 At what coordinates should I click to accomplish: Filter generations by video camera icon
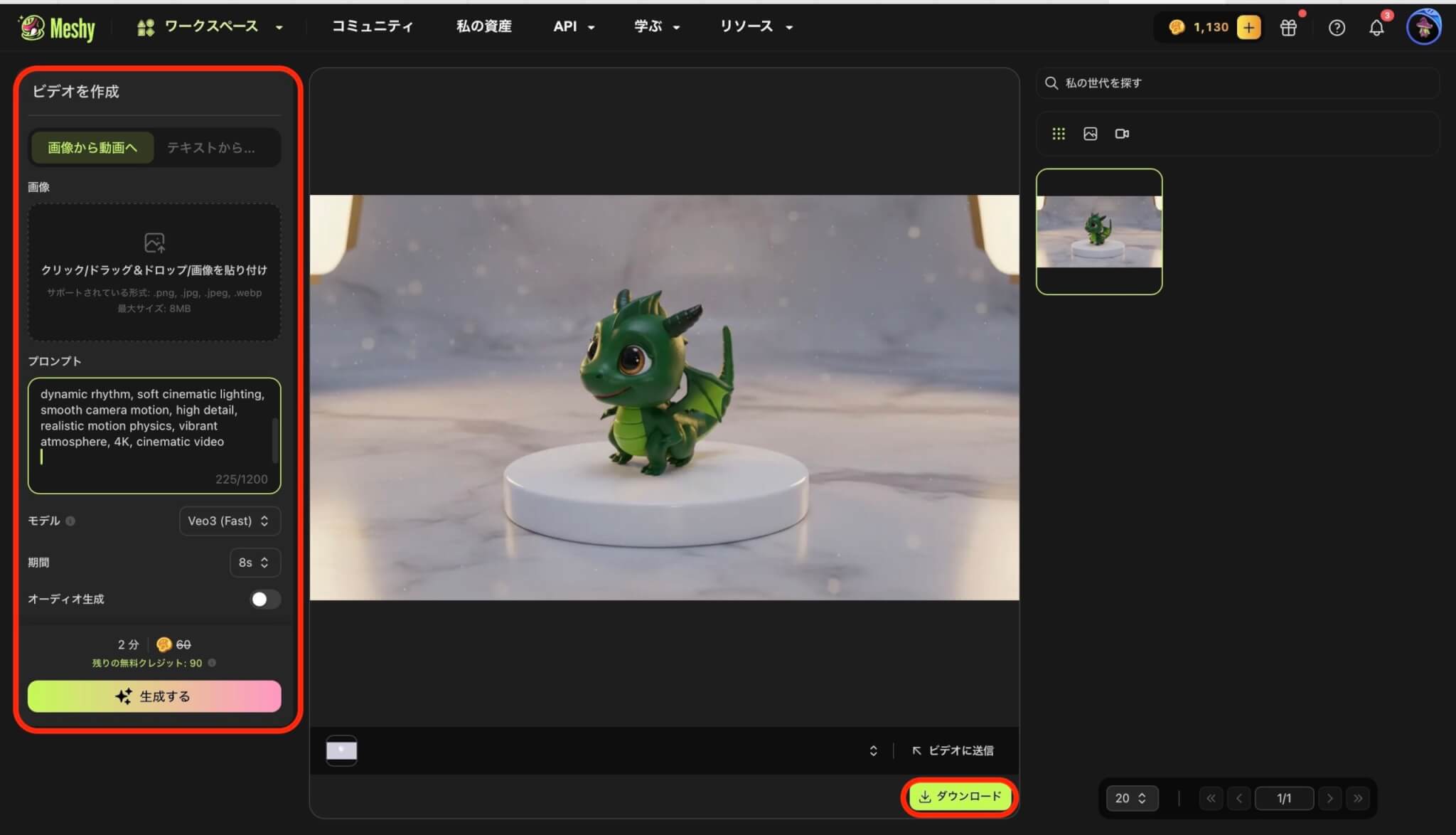(1122, 134)
